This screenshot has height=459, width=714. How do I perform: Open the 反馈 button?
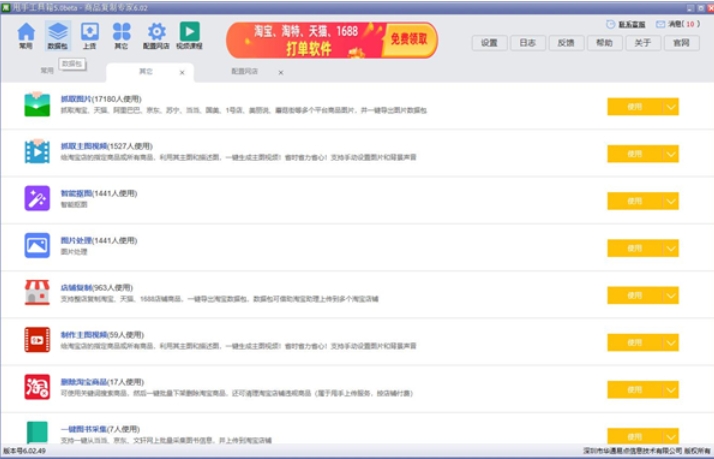coord(566,43)
